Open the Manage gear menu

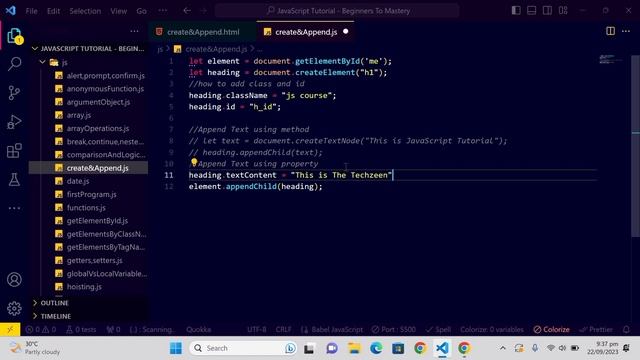click(x=14, y=308)
